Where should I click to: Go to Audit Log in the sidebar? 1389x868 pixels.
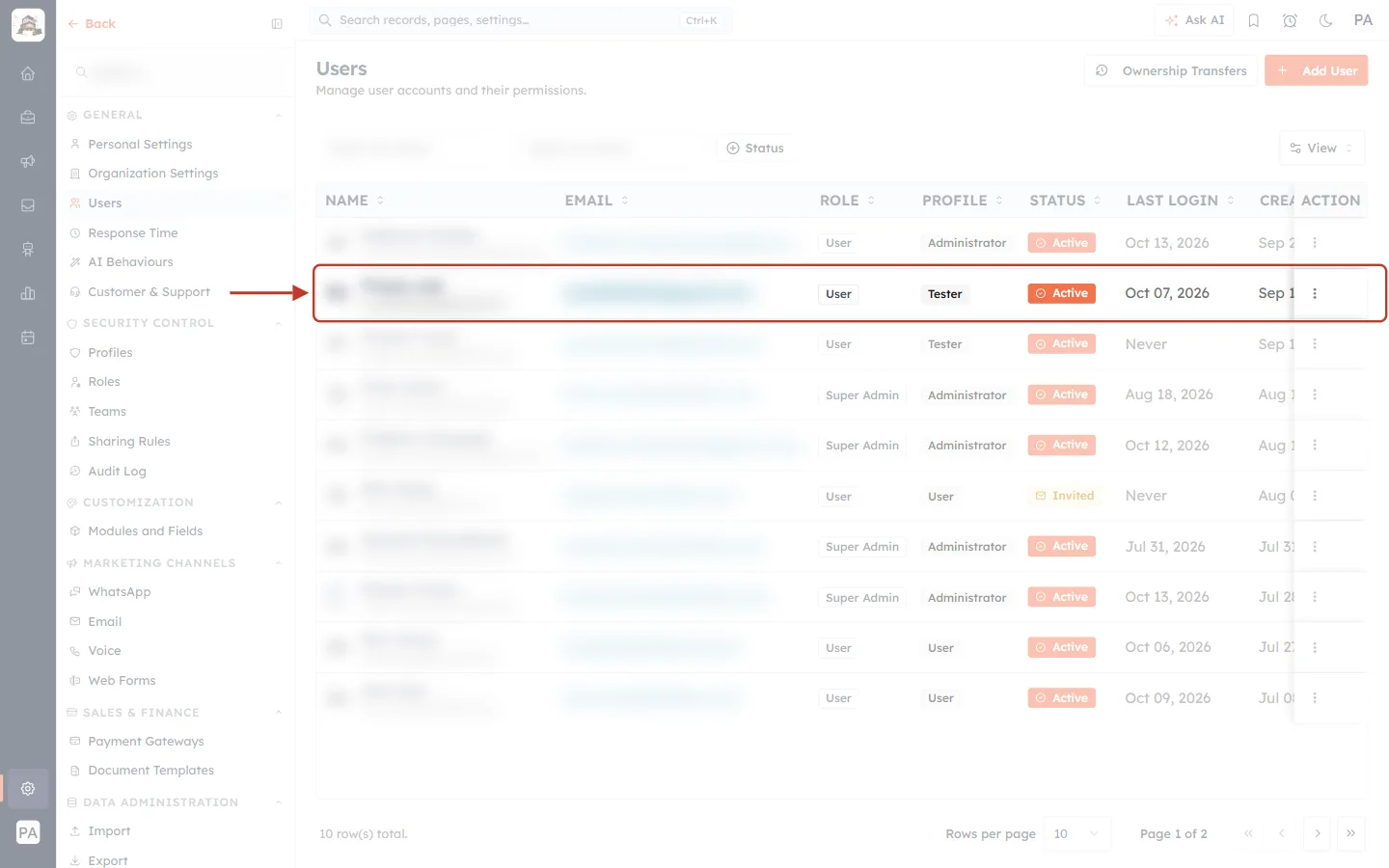tap(117, 472)
